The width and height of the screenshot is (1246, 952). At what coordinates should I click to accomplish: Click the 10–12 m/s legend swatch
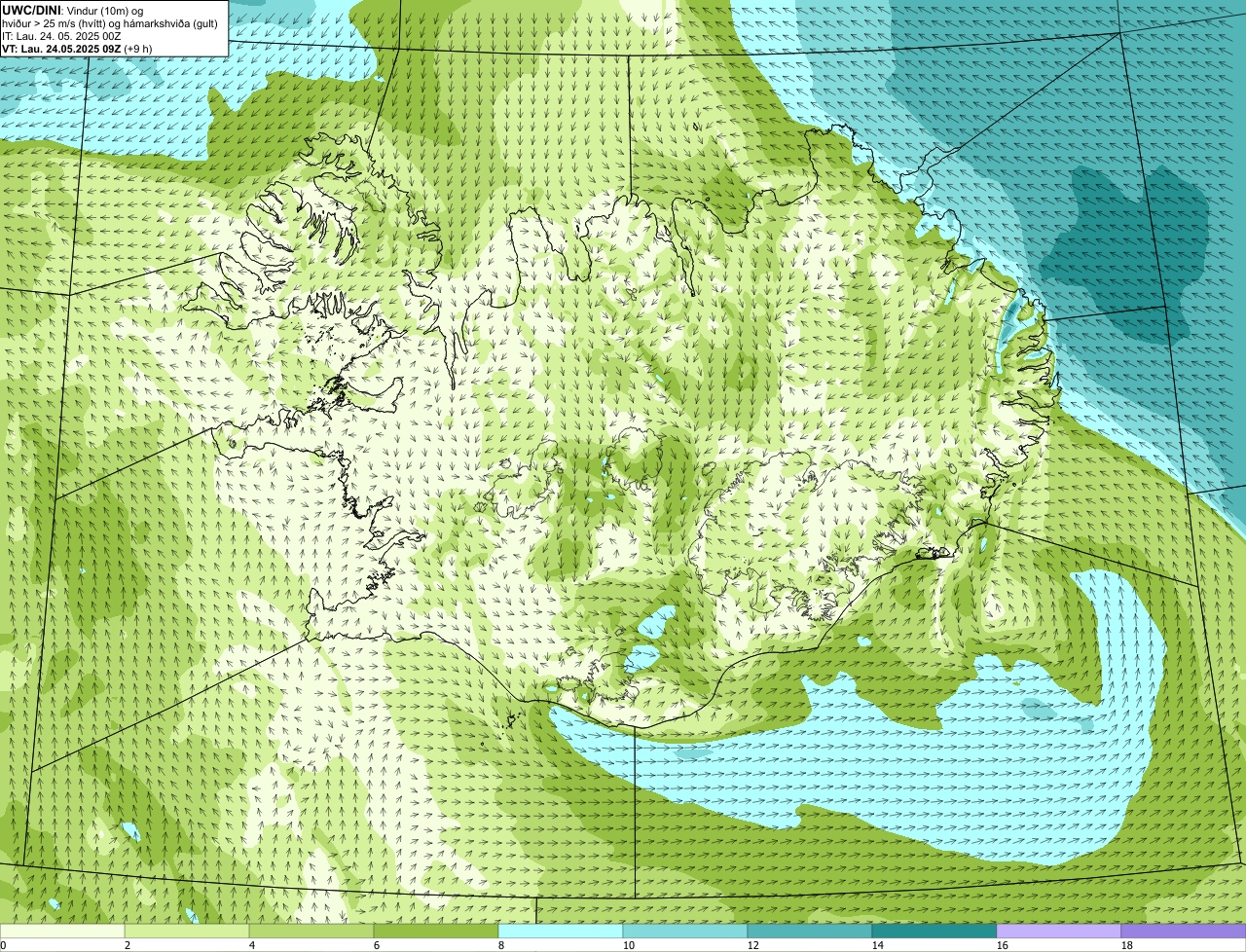pyautogui.click(x=685, y=931)
